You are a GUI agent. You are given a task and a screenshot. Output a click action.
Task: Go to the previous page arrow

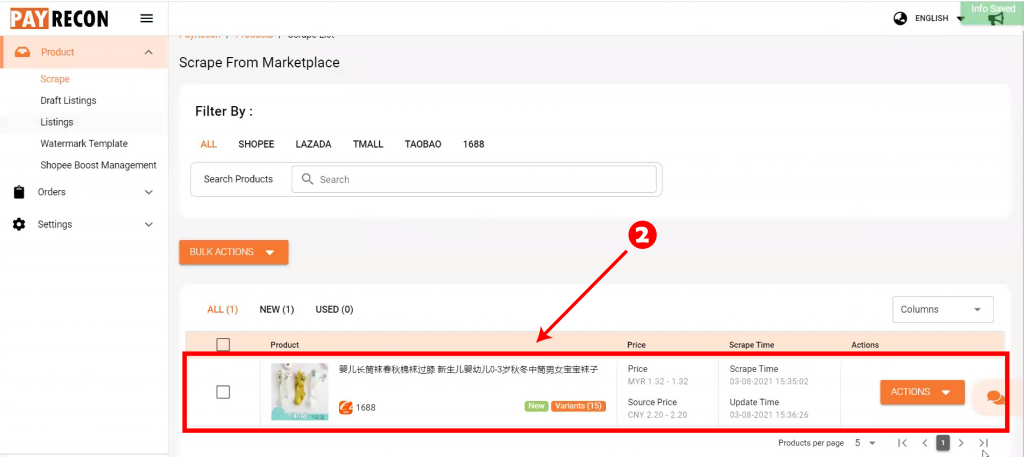click(x=925, y=443)
